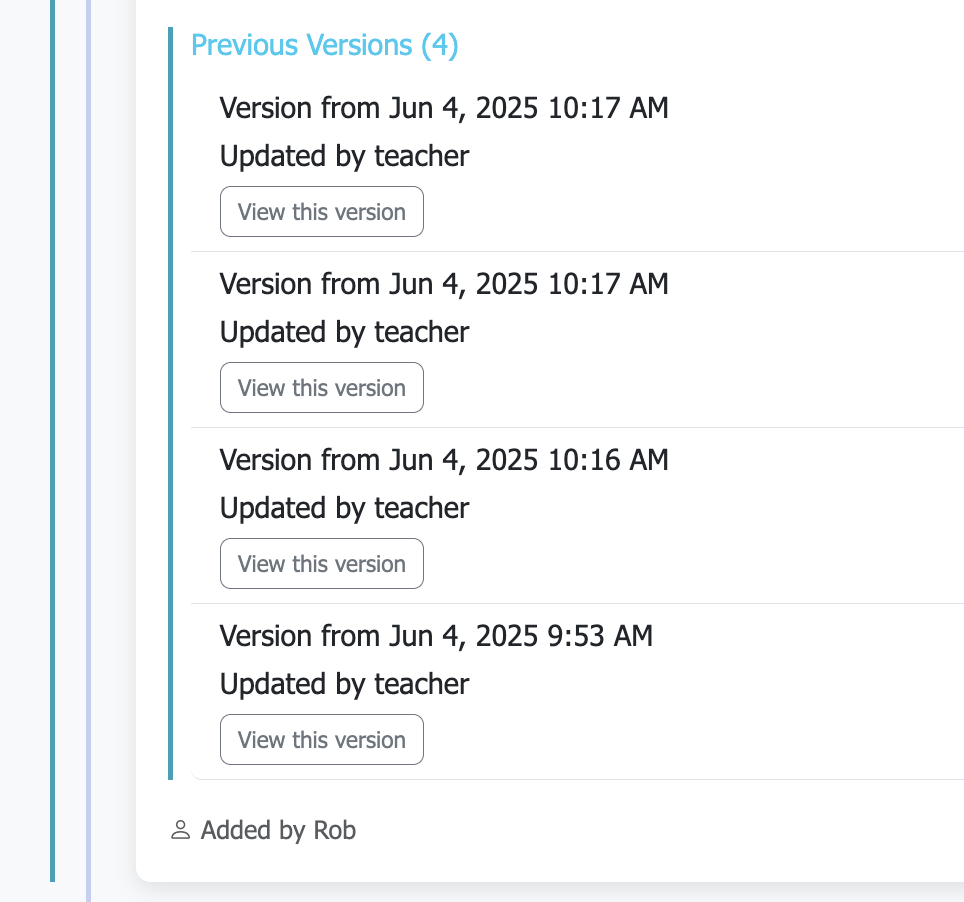Select the second 'Version from Jun 4, 2025 10:17 AM' title
Viewport: 964px width, 902px height.
point(443,284)
